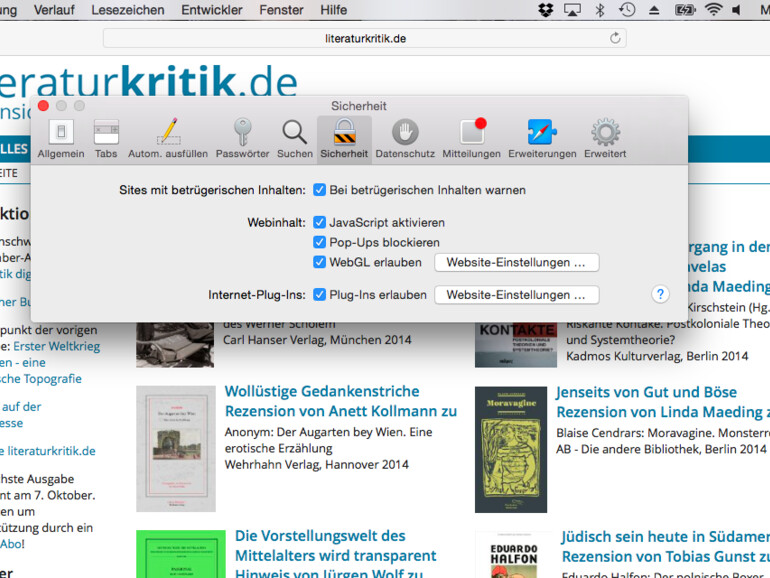
Task: Follow the literaturkritik.de sidebar link
Action: coord(51,451)
